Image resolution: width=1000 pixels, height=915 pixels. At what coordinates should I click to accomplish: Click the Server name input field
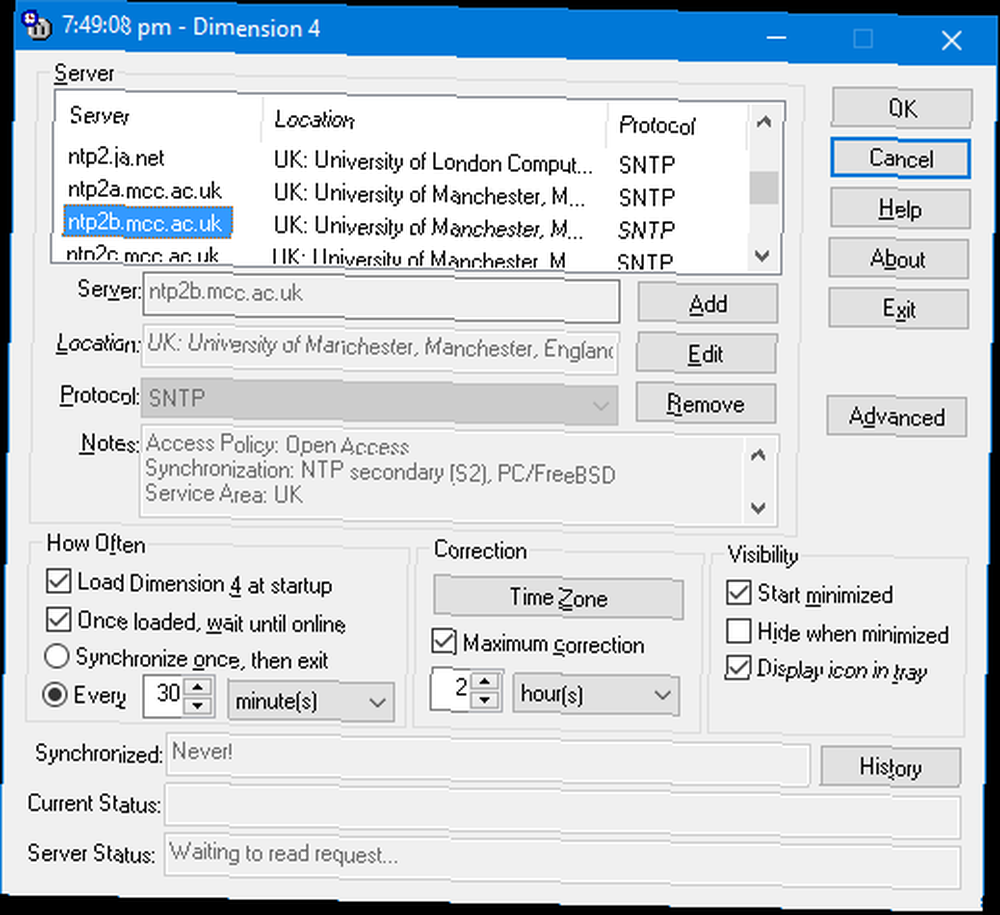coord(381,297)
